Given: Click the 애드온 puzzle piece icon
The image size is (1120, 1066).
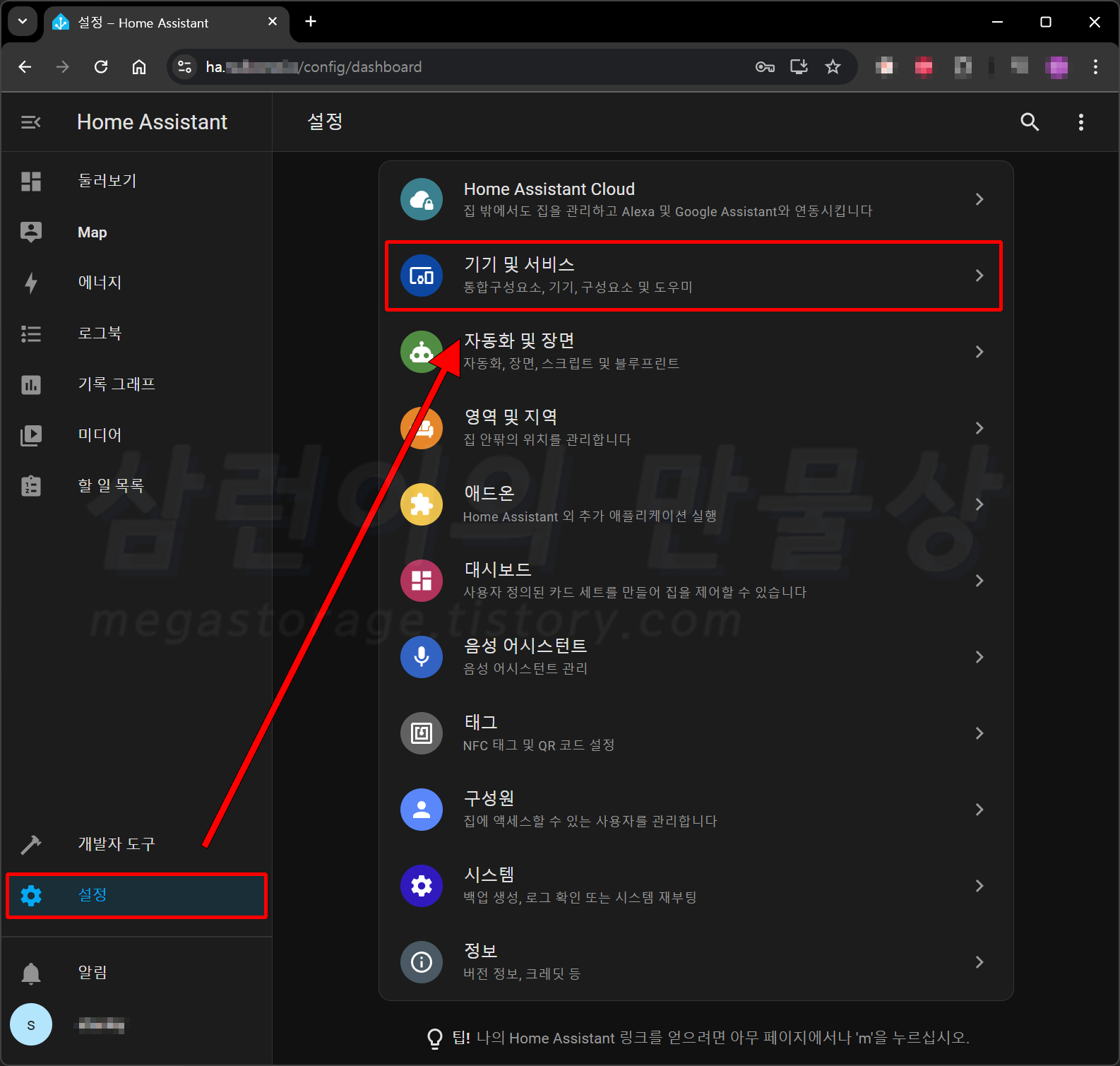Looking at the screenshot, I should (x=422, y=504).
